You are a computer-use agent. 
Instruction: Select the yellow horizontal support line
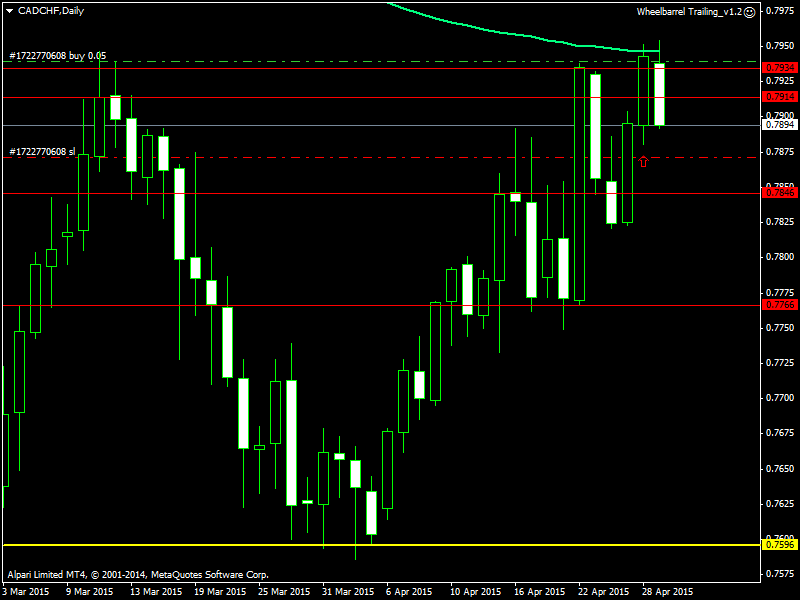(381, 545)
